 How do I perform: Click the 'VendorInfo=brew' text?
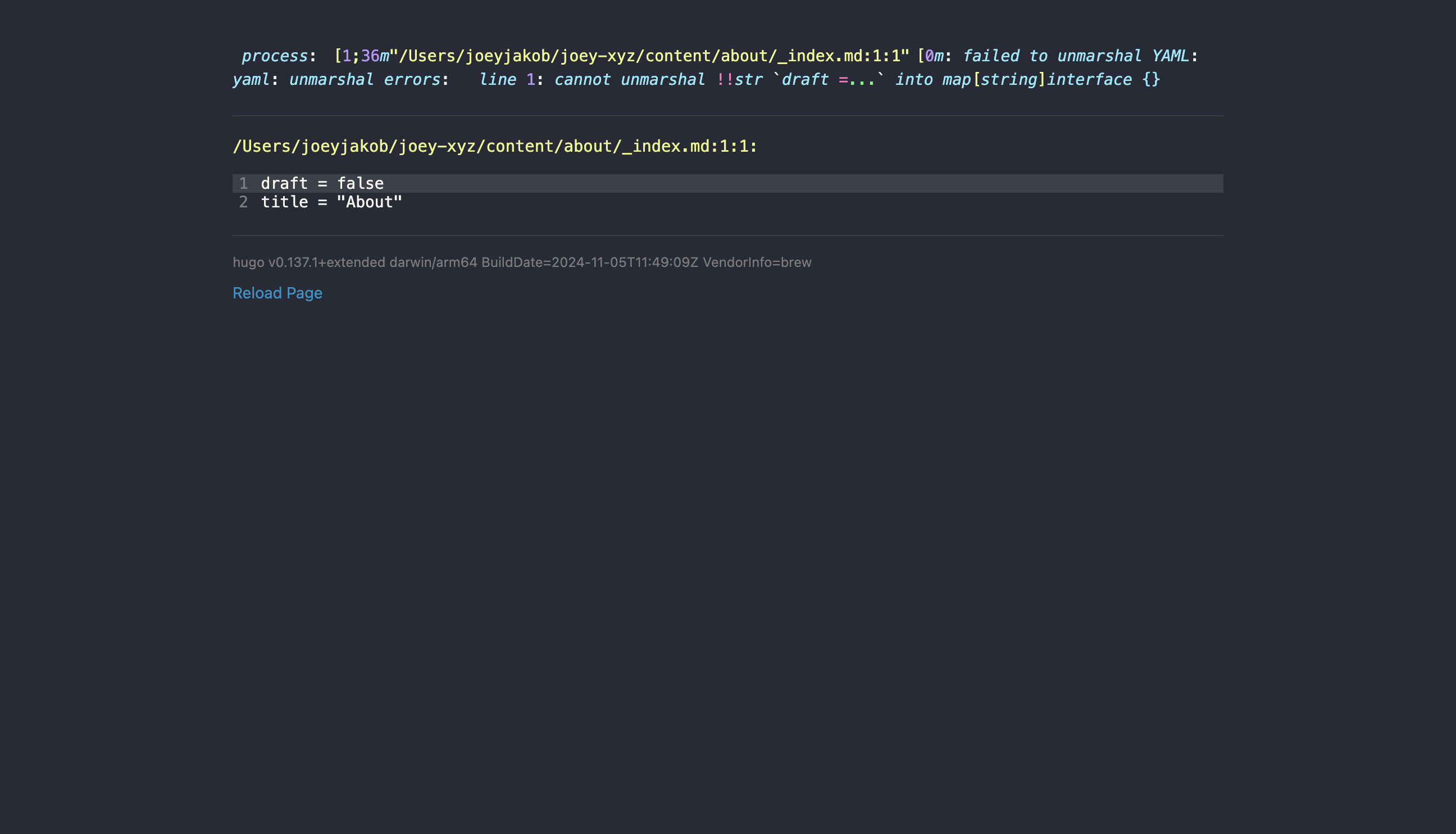757,262
